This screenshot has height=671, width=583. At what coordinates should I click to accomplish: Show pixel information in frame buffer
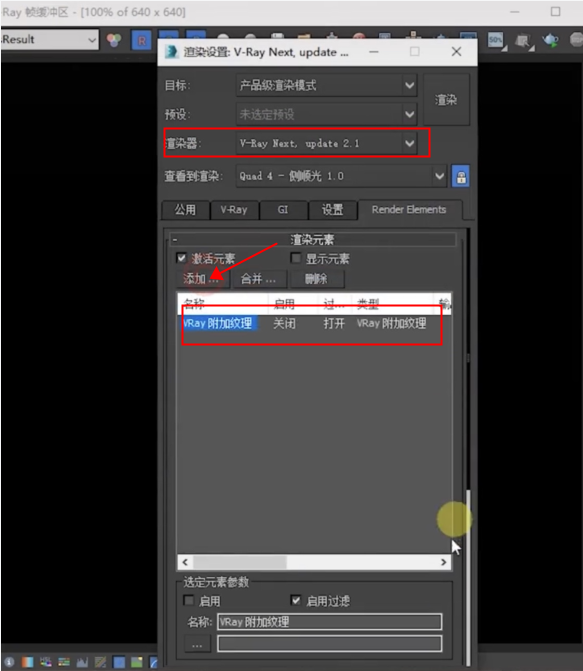click(9, 662)
